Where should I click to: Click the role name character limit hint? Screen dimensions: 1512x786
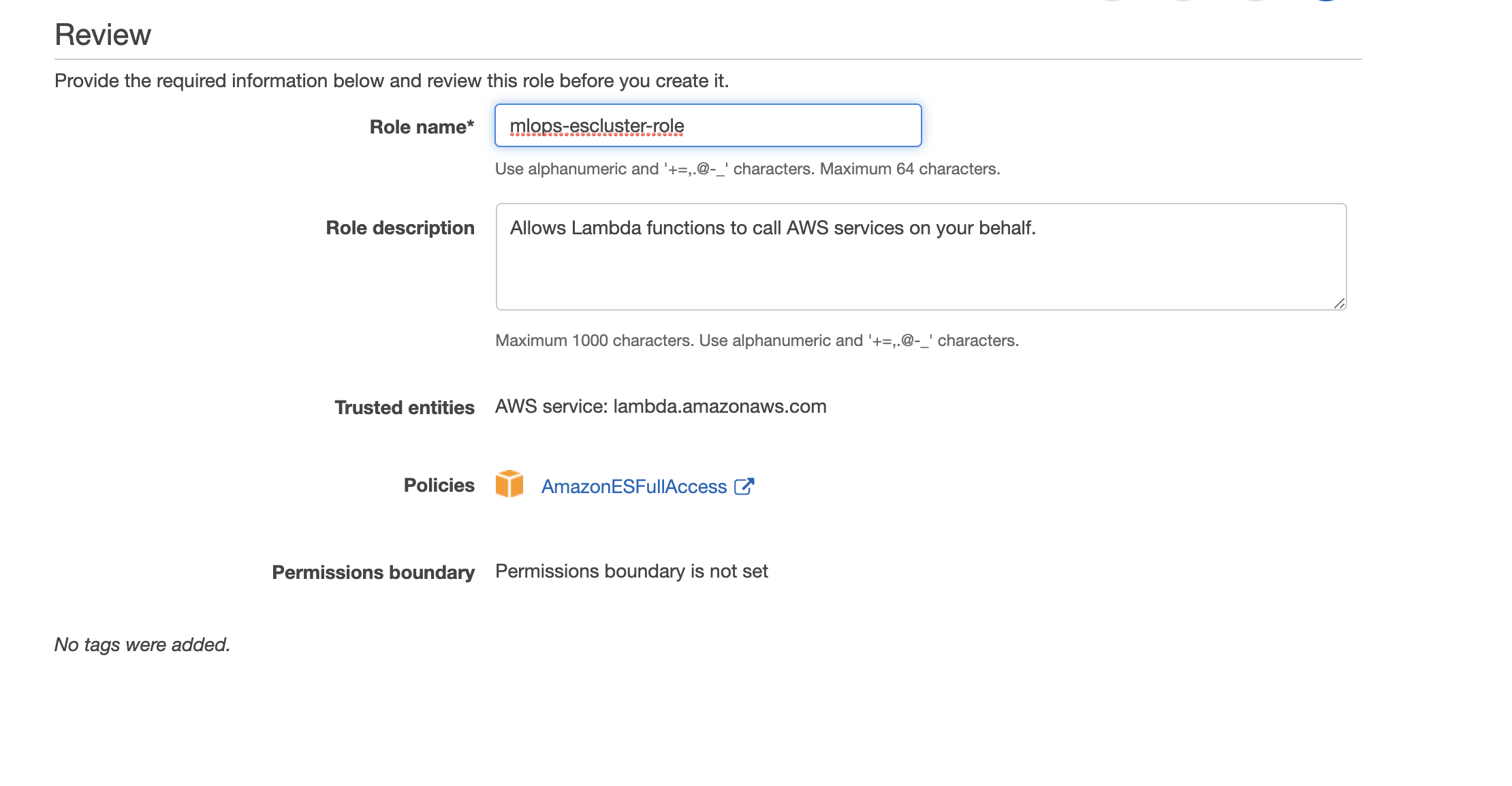747,169
